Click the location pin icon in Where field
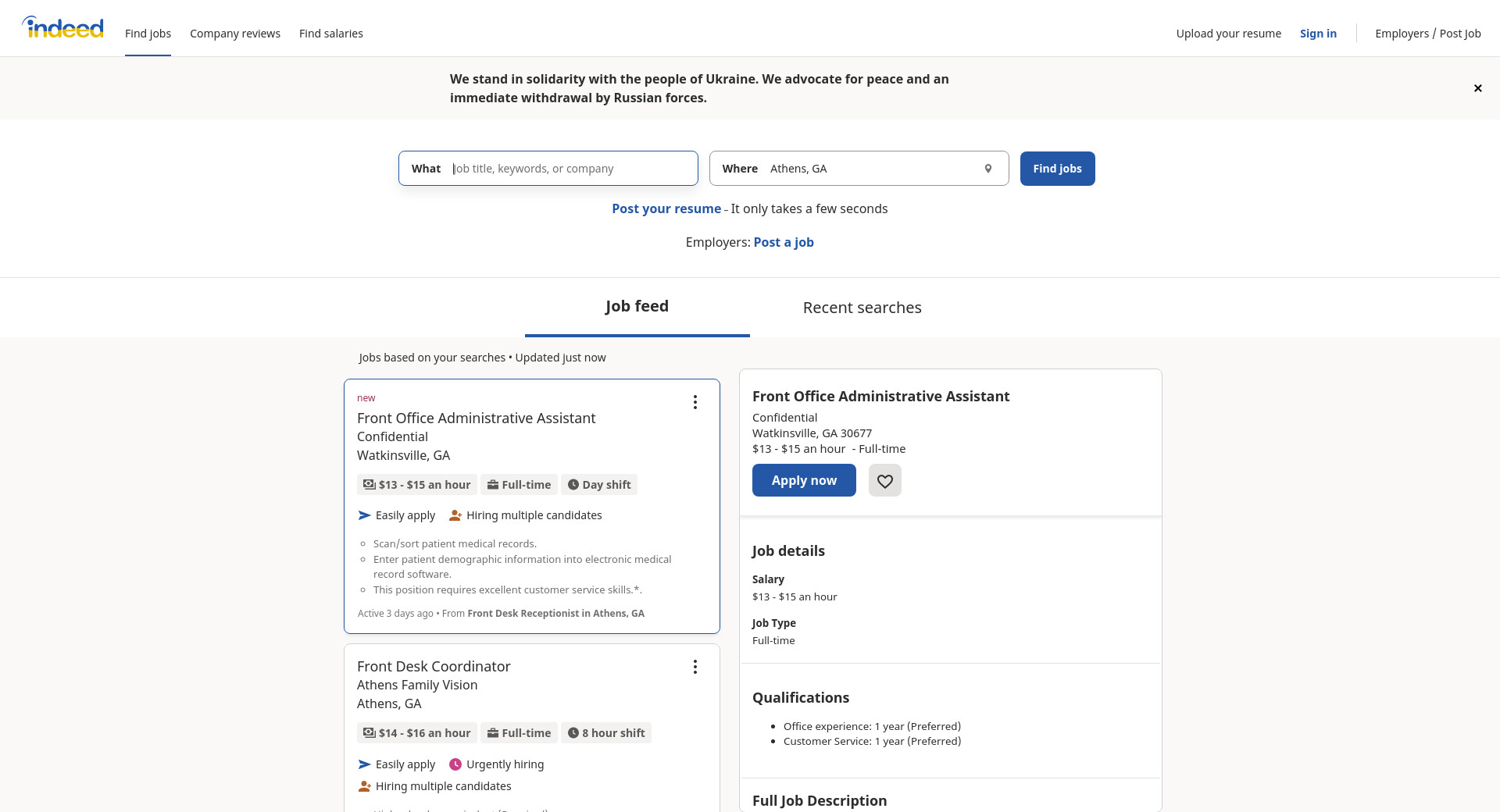This screenshot has width=1500, height=812. tap(987, 169)
